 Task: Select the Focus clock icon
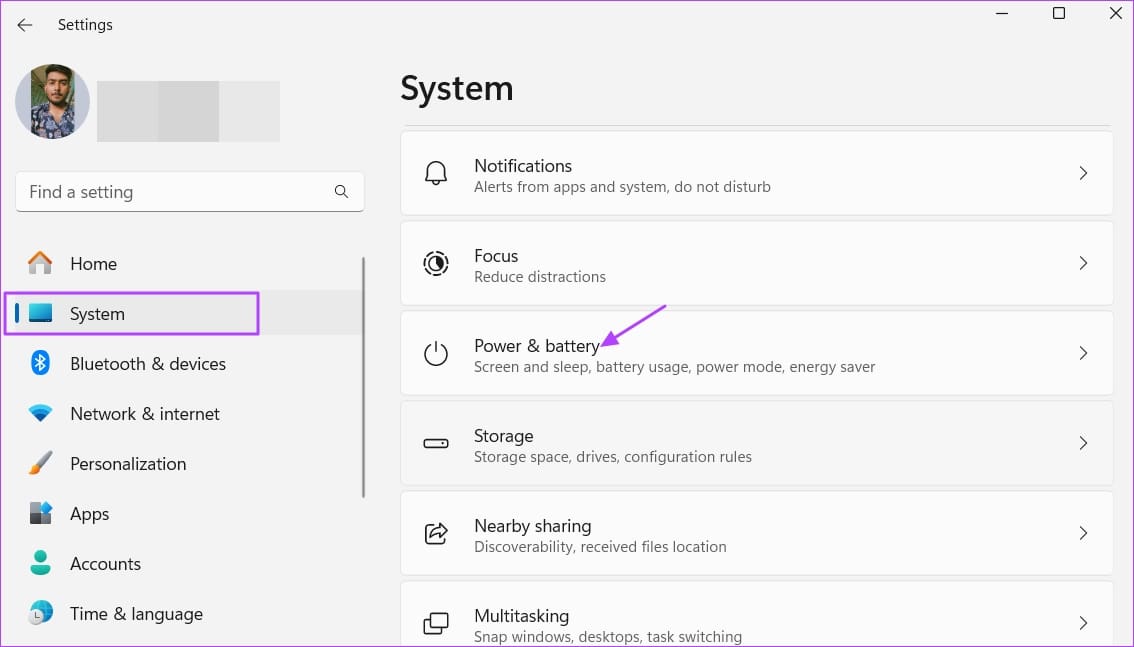[435, 263]
